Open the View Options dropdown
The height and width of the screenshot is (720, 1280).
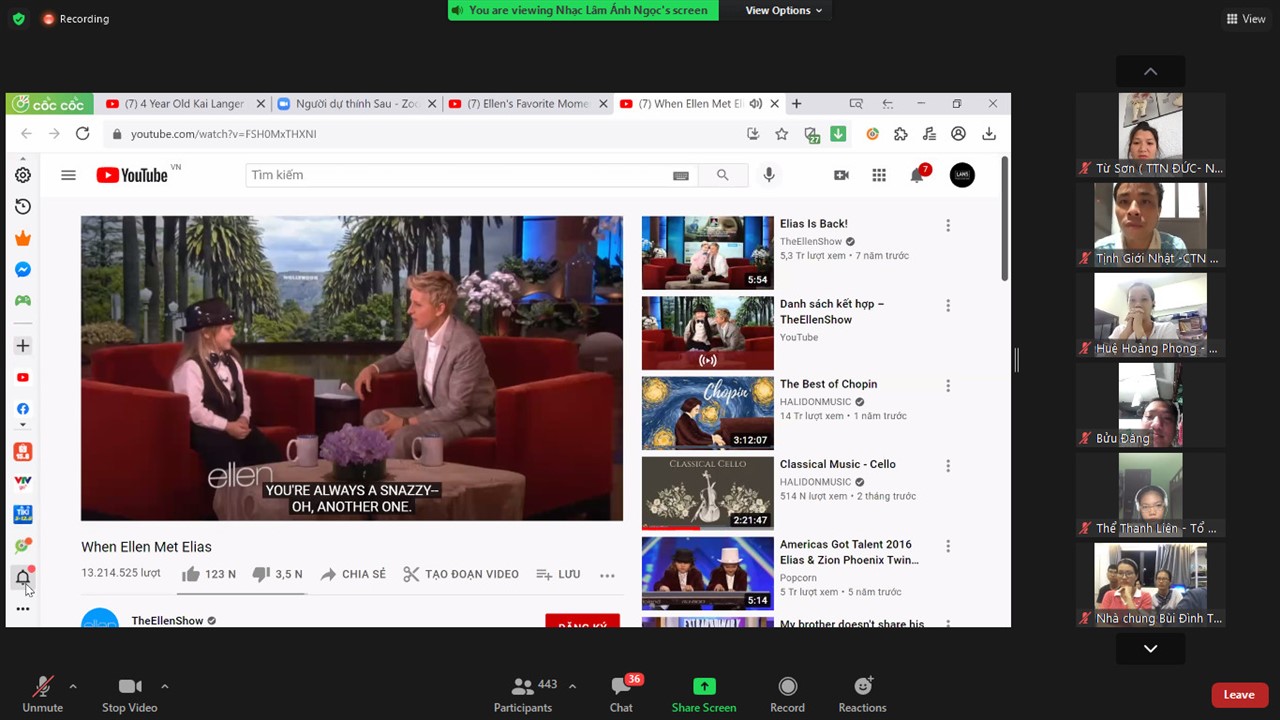pos(783,11)
